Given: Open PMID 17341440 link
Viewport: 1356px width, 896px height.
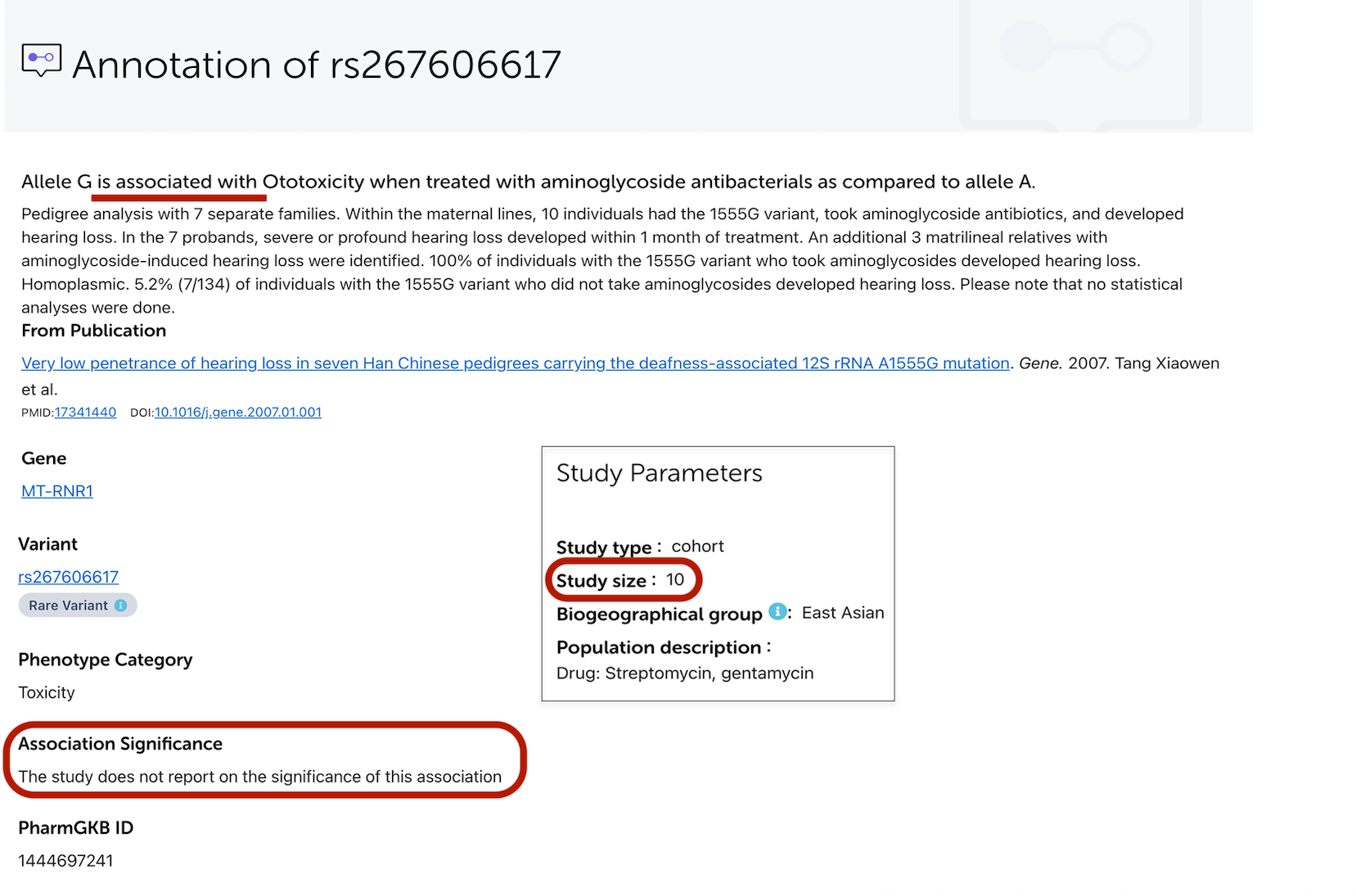Looking at the screenshot, I should tap(85, 412).
